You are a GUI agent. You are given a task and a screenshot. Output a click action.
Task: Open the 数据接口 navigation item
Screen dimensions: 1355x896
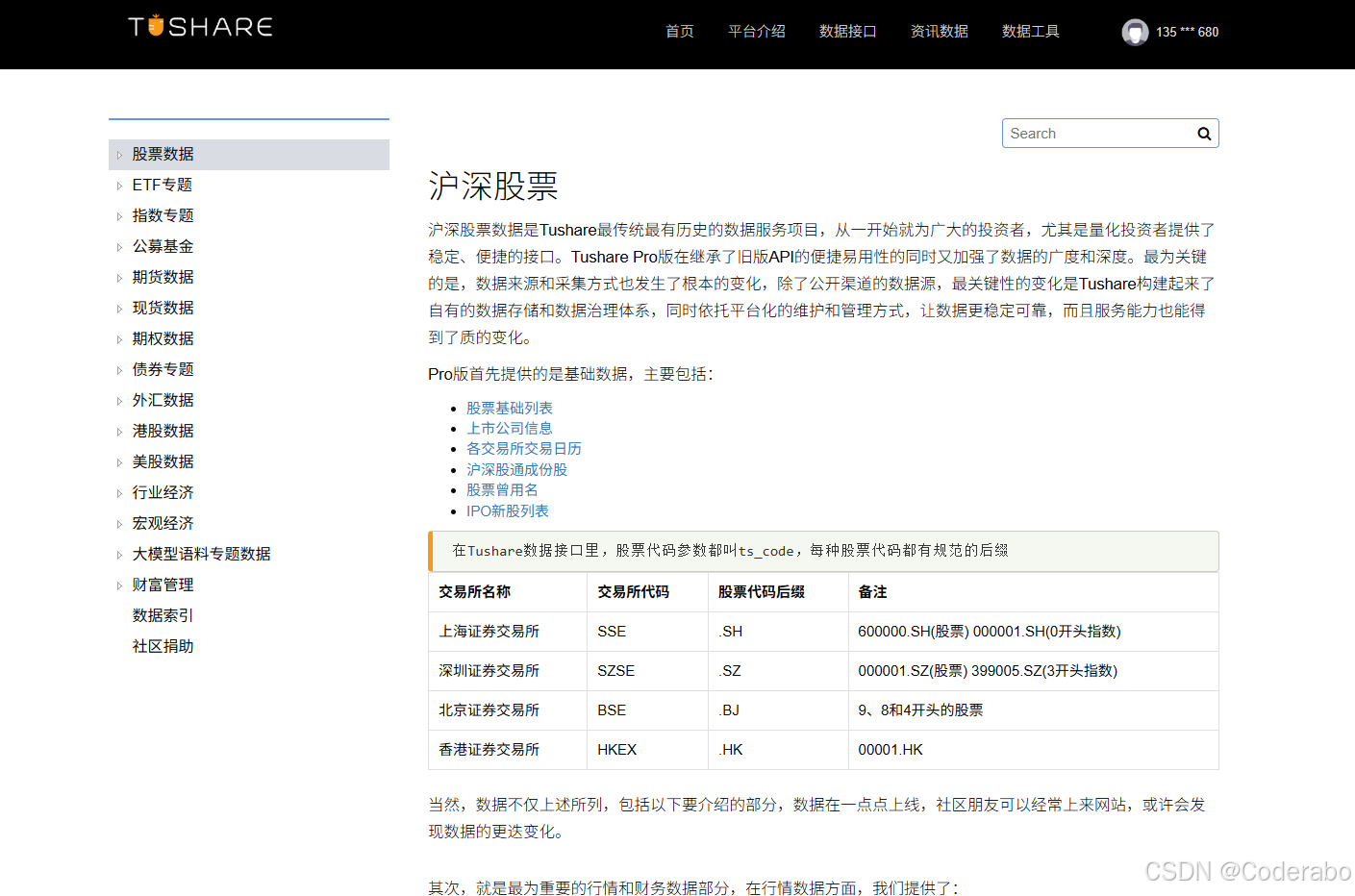(847, 31)
